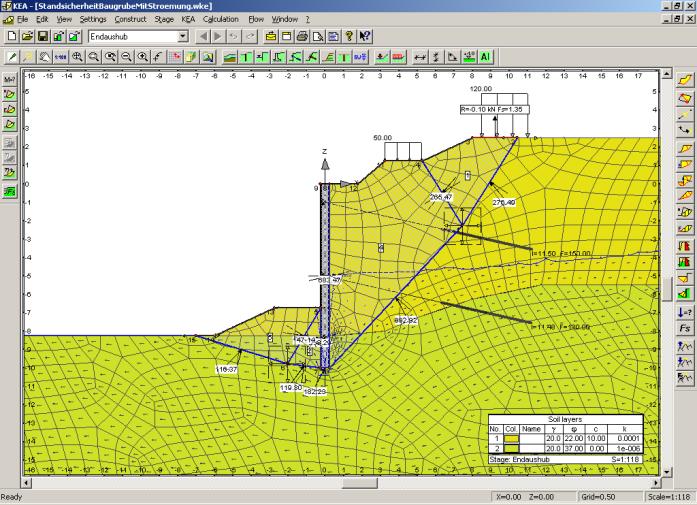The image size is (697, 505).
Task: Select the green pencil draw tool
Action: click(12, 57)
